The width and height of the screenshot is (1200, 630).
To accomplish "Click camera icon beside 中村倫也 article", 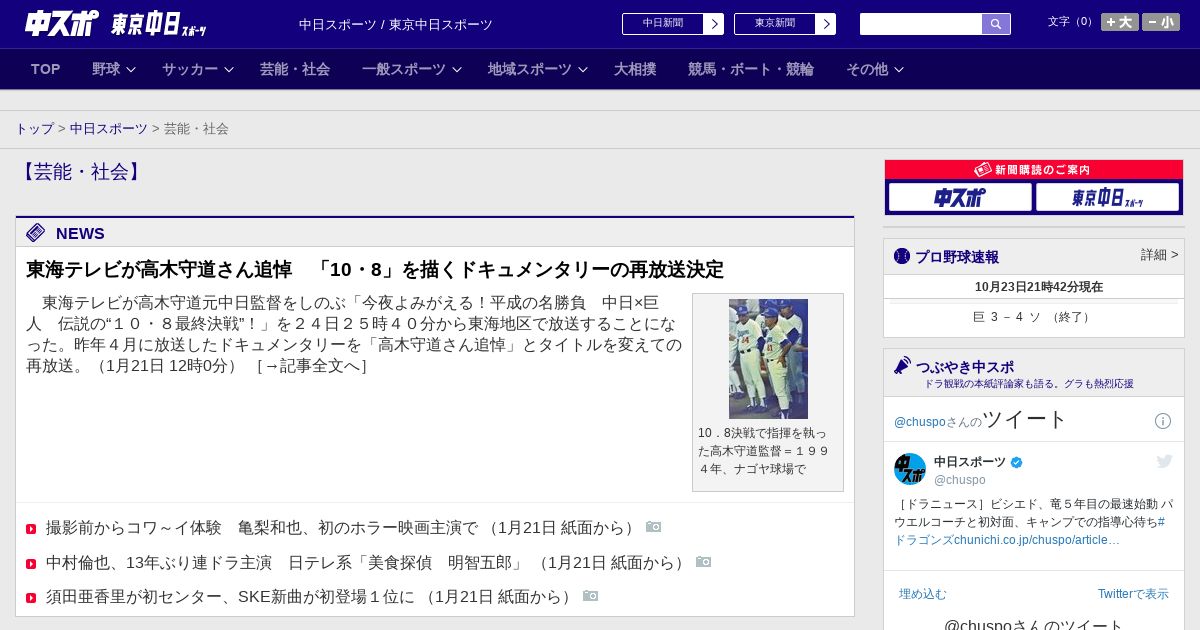I will coord(704,562).
